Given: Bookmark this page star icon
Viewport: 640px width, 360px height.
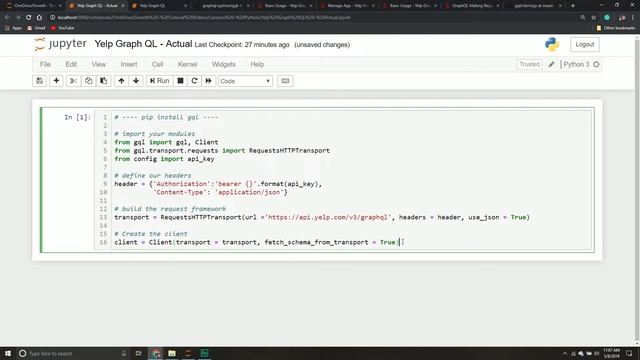Looking at the screenshot, I should pyautogui.click(x=594, y=18).
